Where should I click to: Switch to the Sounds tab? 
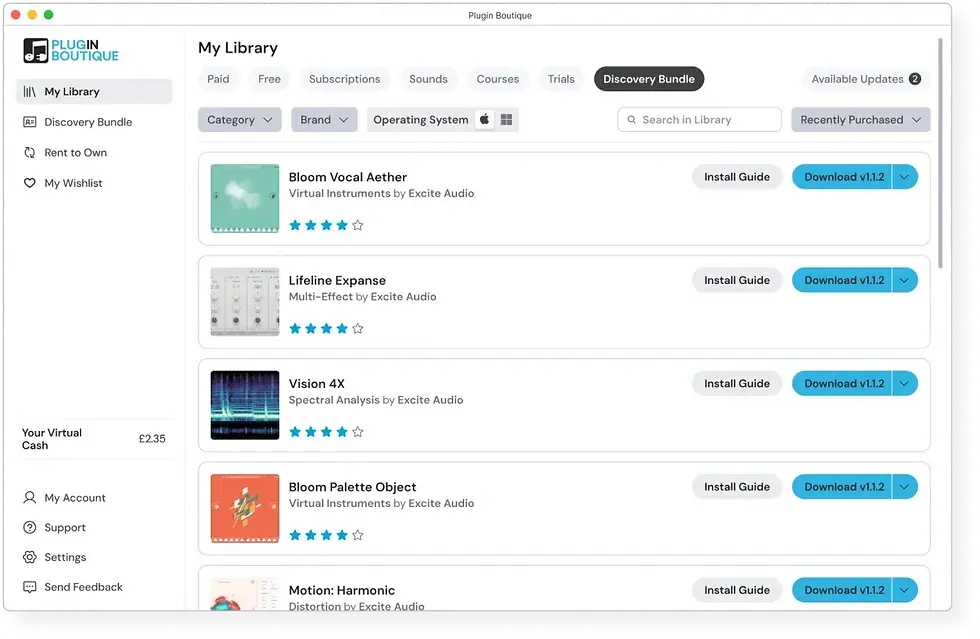tap(428, 79)
